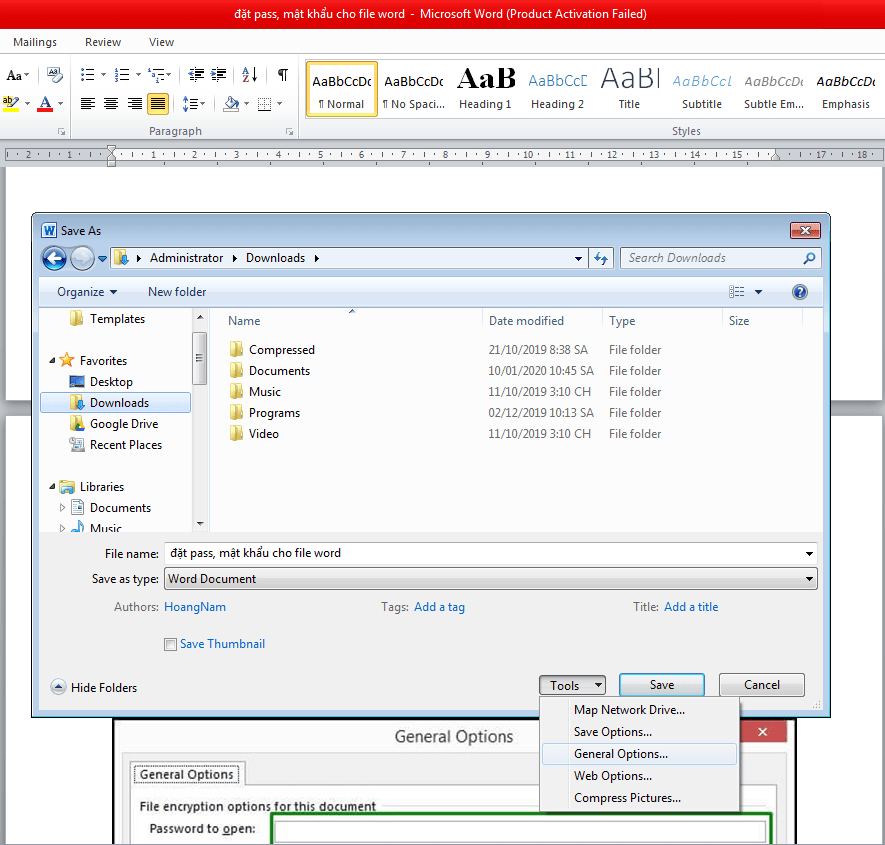This screenshot has height=845, width=885.
Task: Click the red Font Color icon
Action: tap(45, 103)
